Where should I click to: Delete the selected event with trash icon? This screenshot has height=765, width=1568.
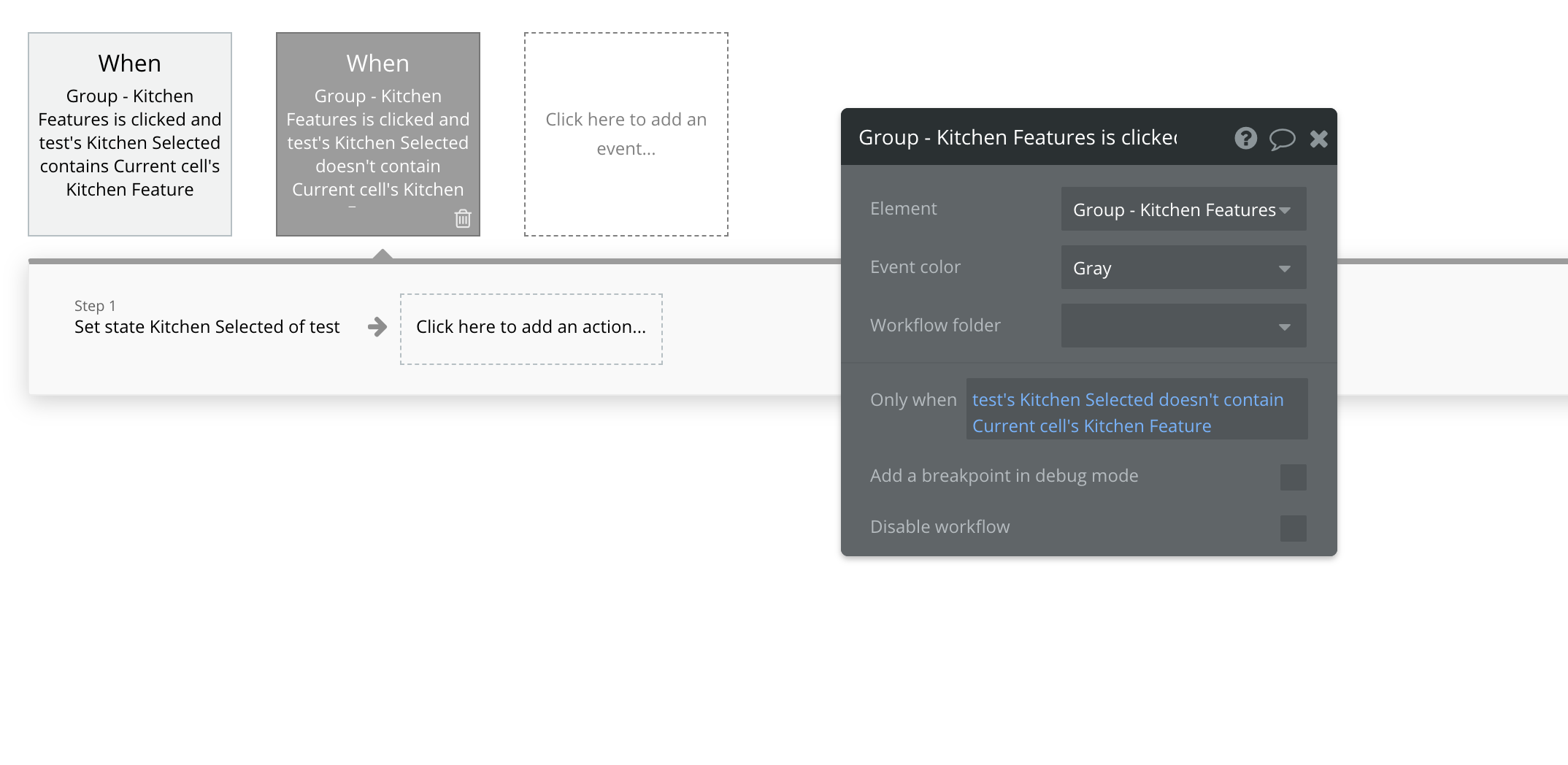click(x=463, y=218)
